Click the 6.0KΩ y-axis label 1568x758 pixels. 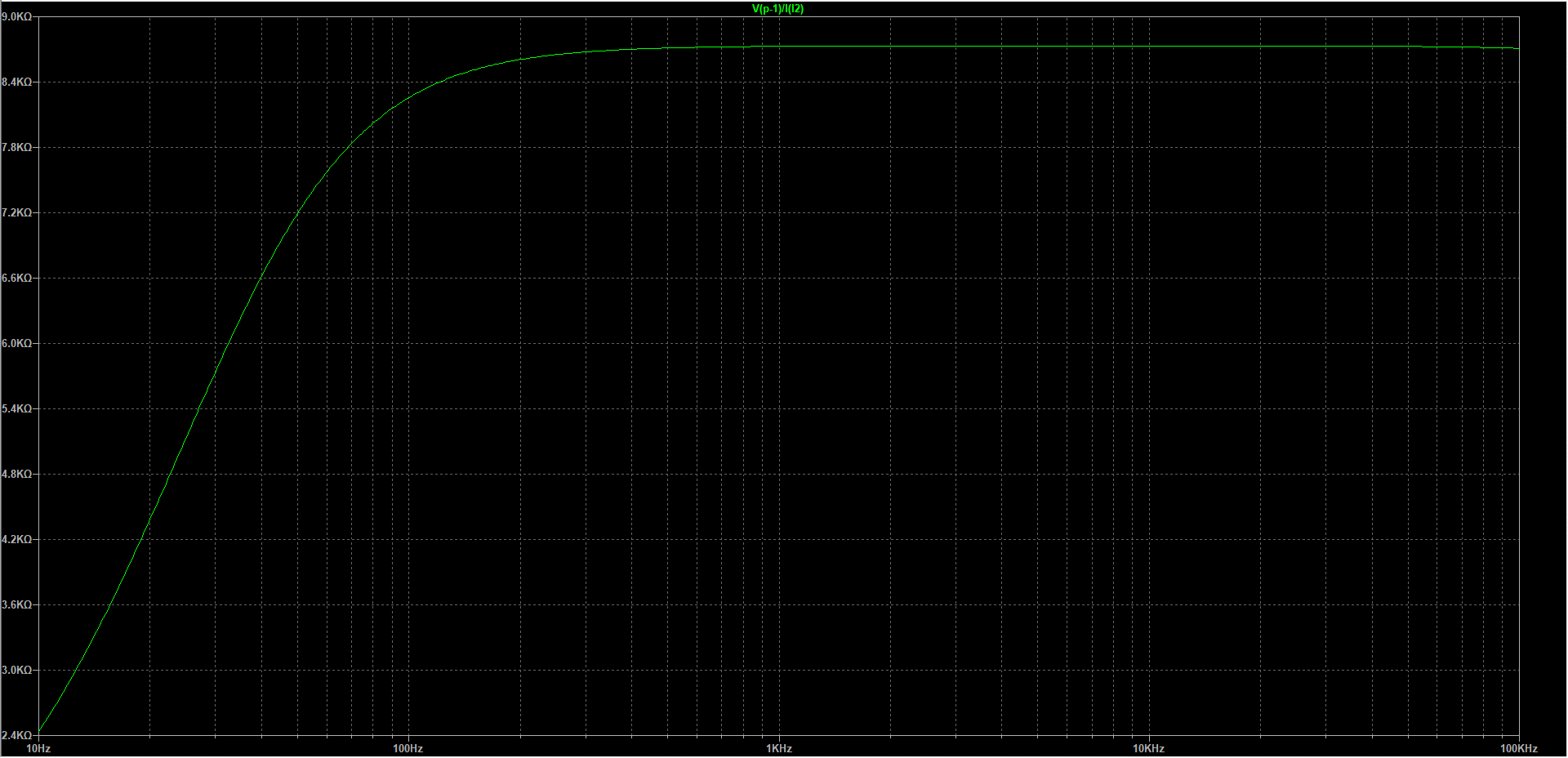(x=16, y=343)
